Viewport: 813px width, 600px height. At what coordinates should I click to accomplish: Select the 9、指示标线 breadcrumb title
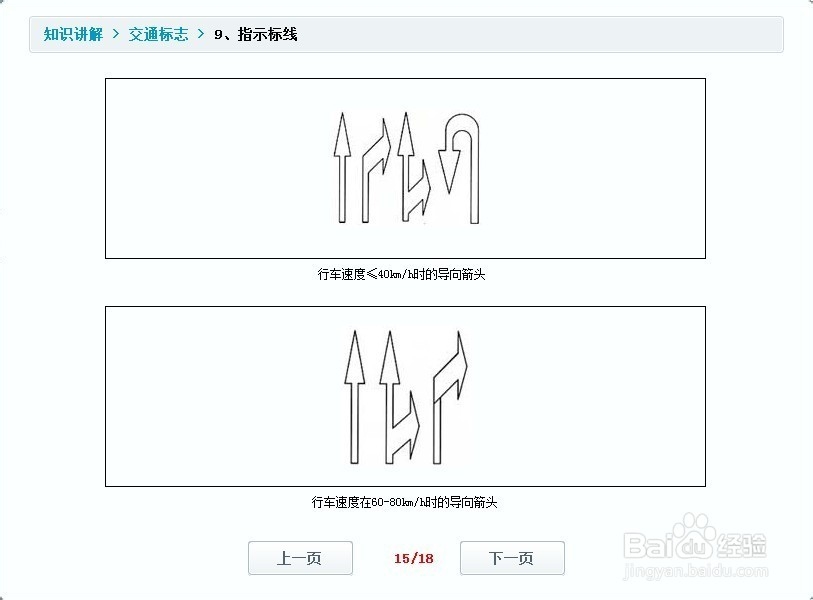point(256,34)
